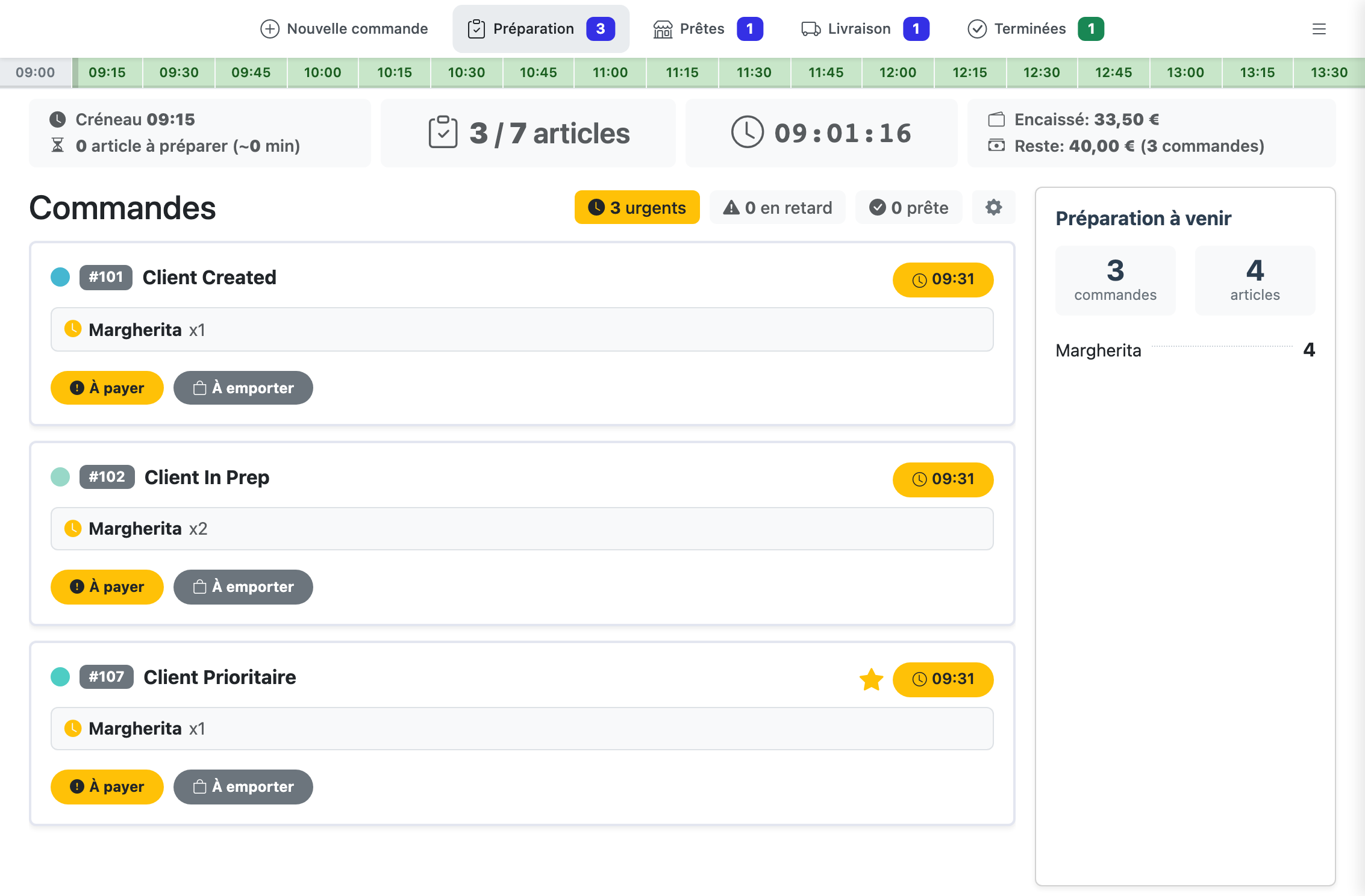This screenshot has width=1365, height=896.
Task: Click the clipboard icon in the Préparation tab
Action: click(476, 29)
